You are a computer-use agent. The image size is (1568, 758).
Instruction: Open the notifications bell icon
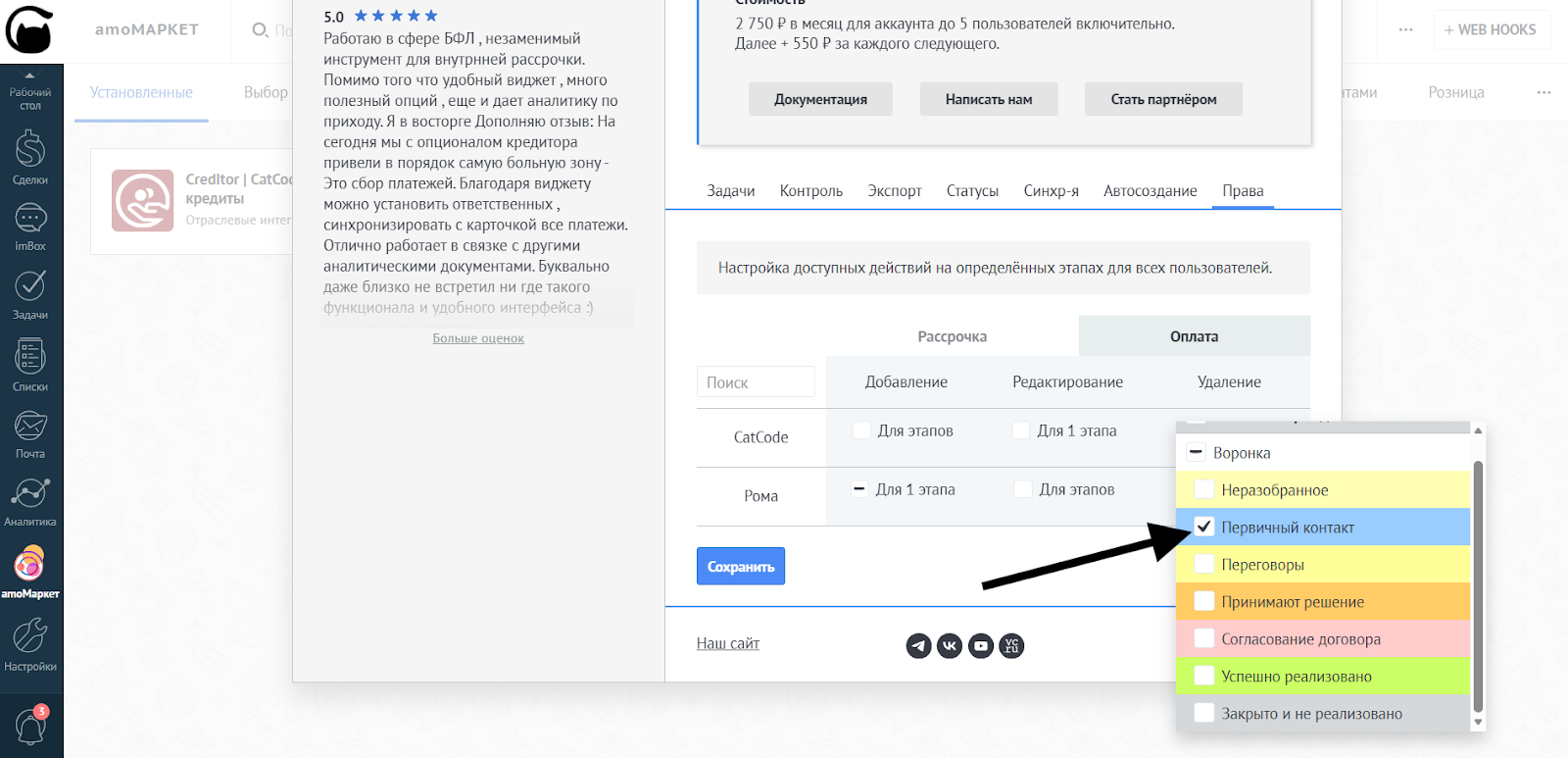click(30, 727)
